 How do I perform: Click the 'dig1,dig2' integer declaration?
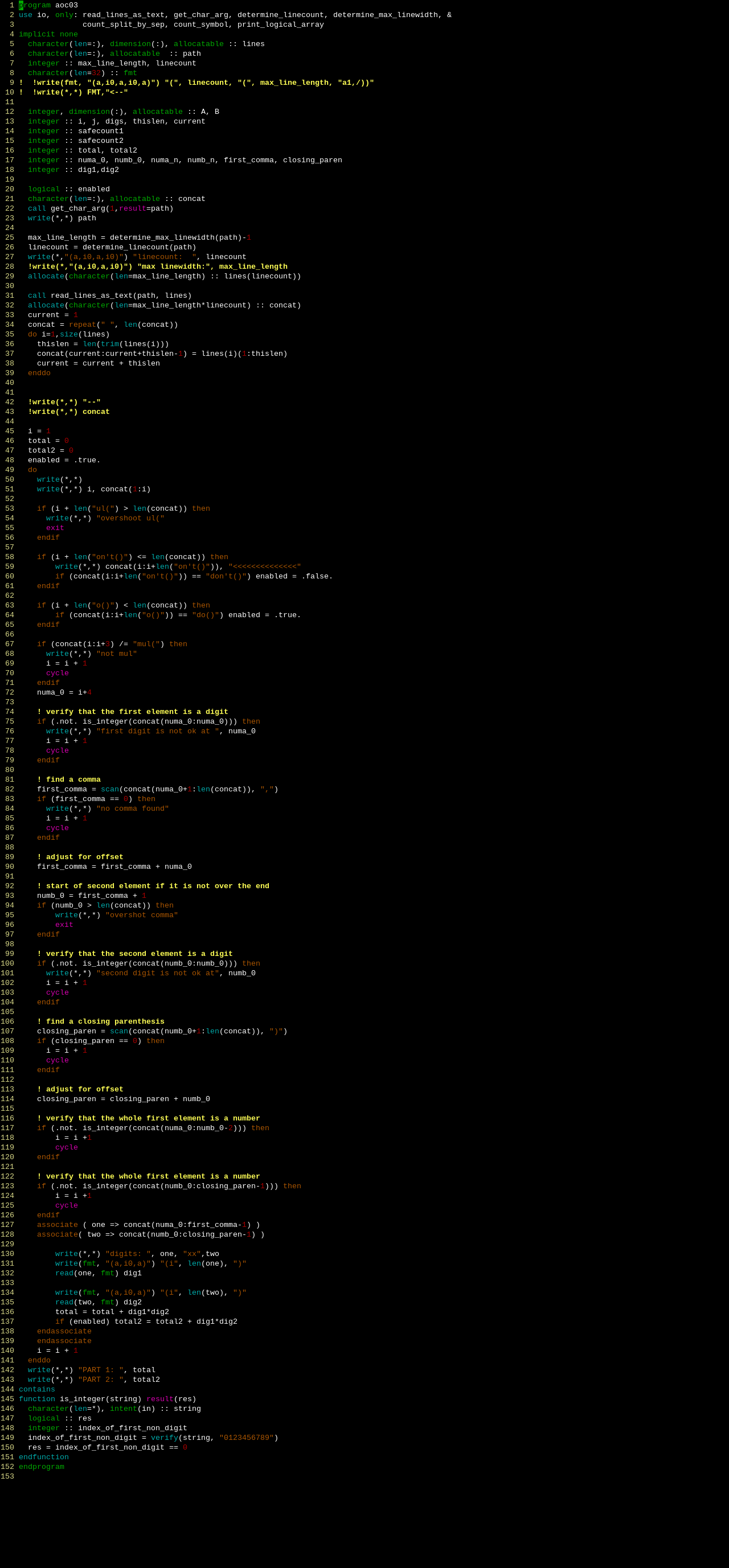point(73,170)
